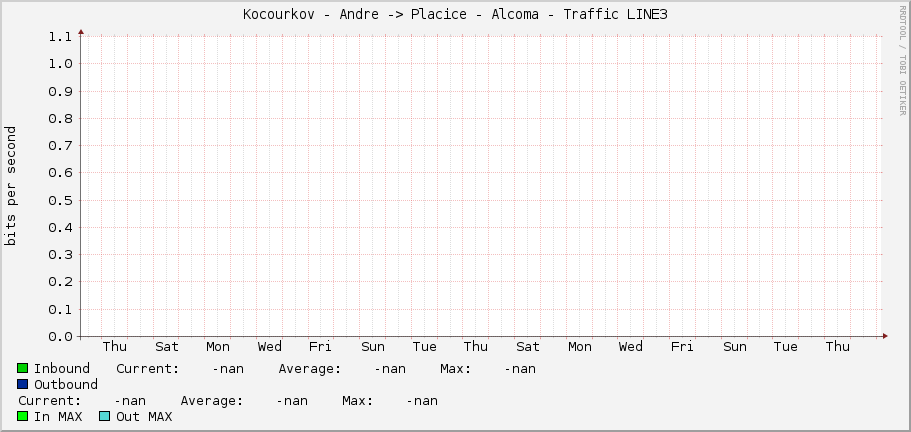
Task: Click the cyan Out MAX legend swatch
Action: click(x=105, y=416)
